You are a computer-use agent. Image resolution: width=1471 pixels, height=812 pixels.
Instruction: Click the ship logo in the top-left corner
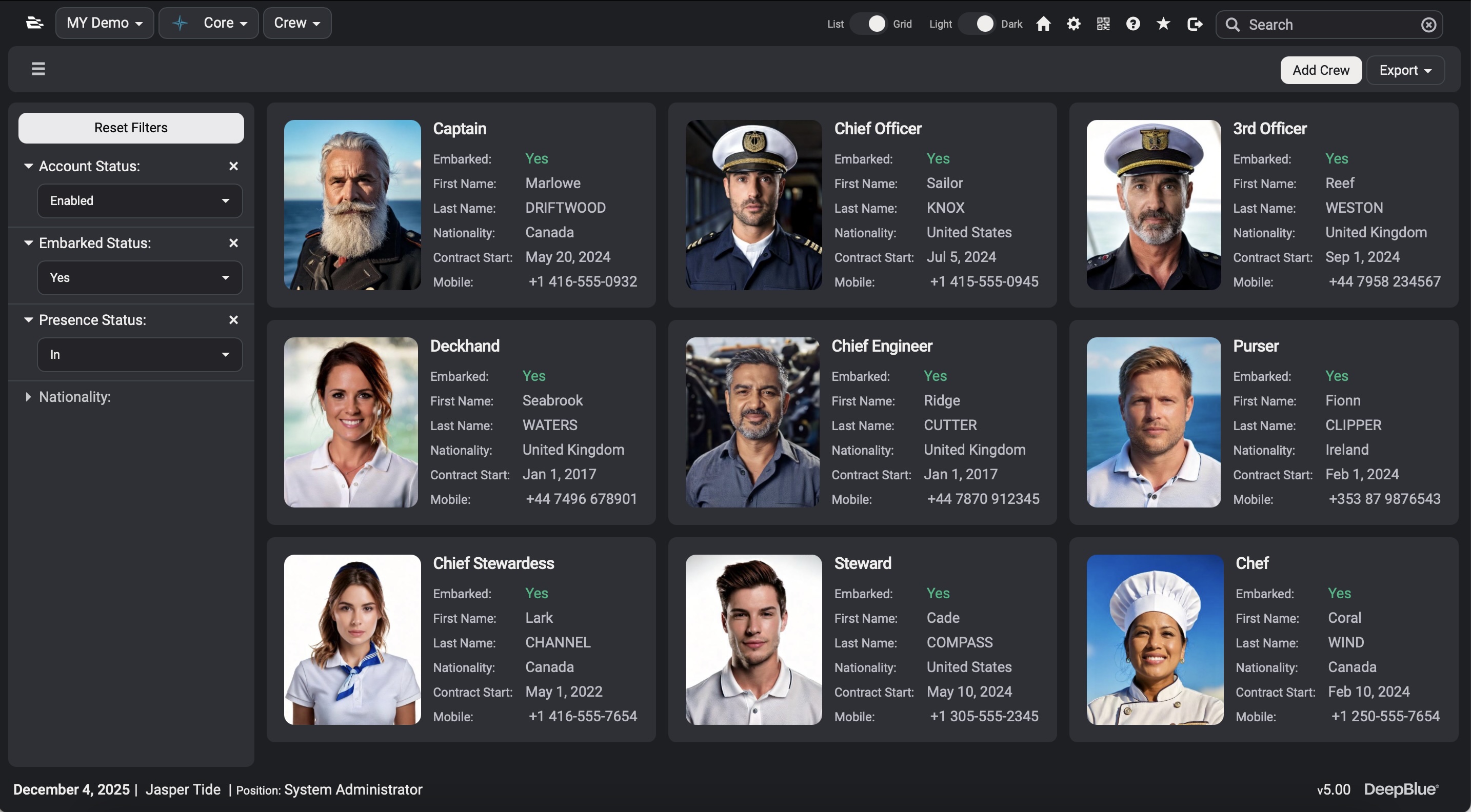coord(34,23)
